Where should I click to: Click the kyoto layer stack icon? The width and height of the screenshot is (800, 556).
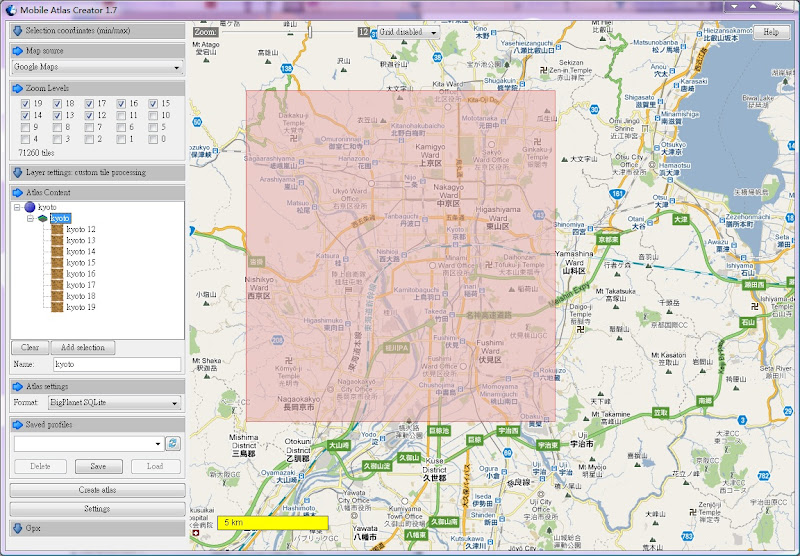pos(43,218)
